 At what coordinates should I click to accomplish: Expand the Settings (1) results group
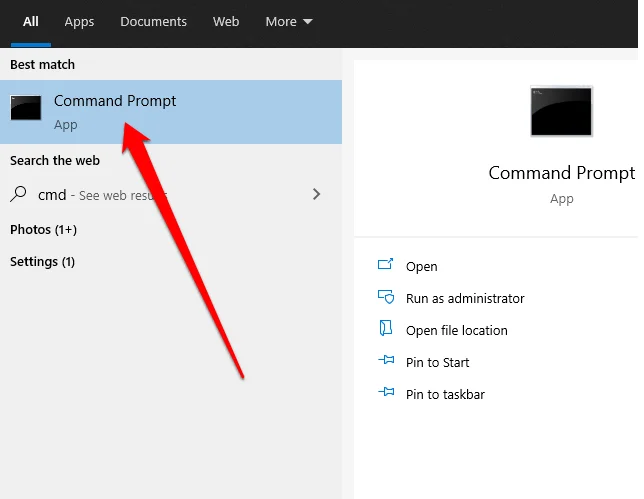pos(42,261)
